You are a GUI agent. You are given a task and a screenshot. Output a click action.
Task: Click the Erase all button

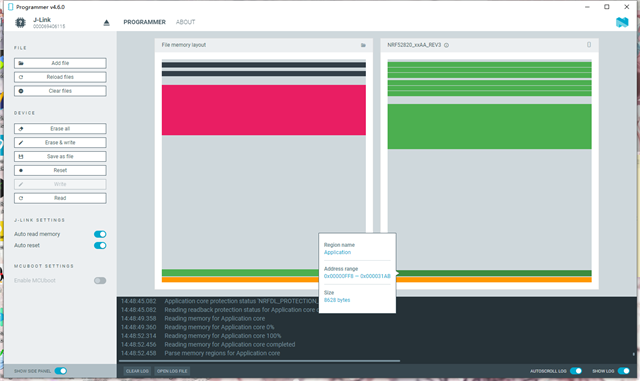(60, 129)
